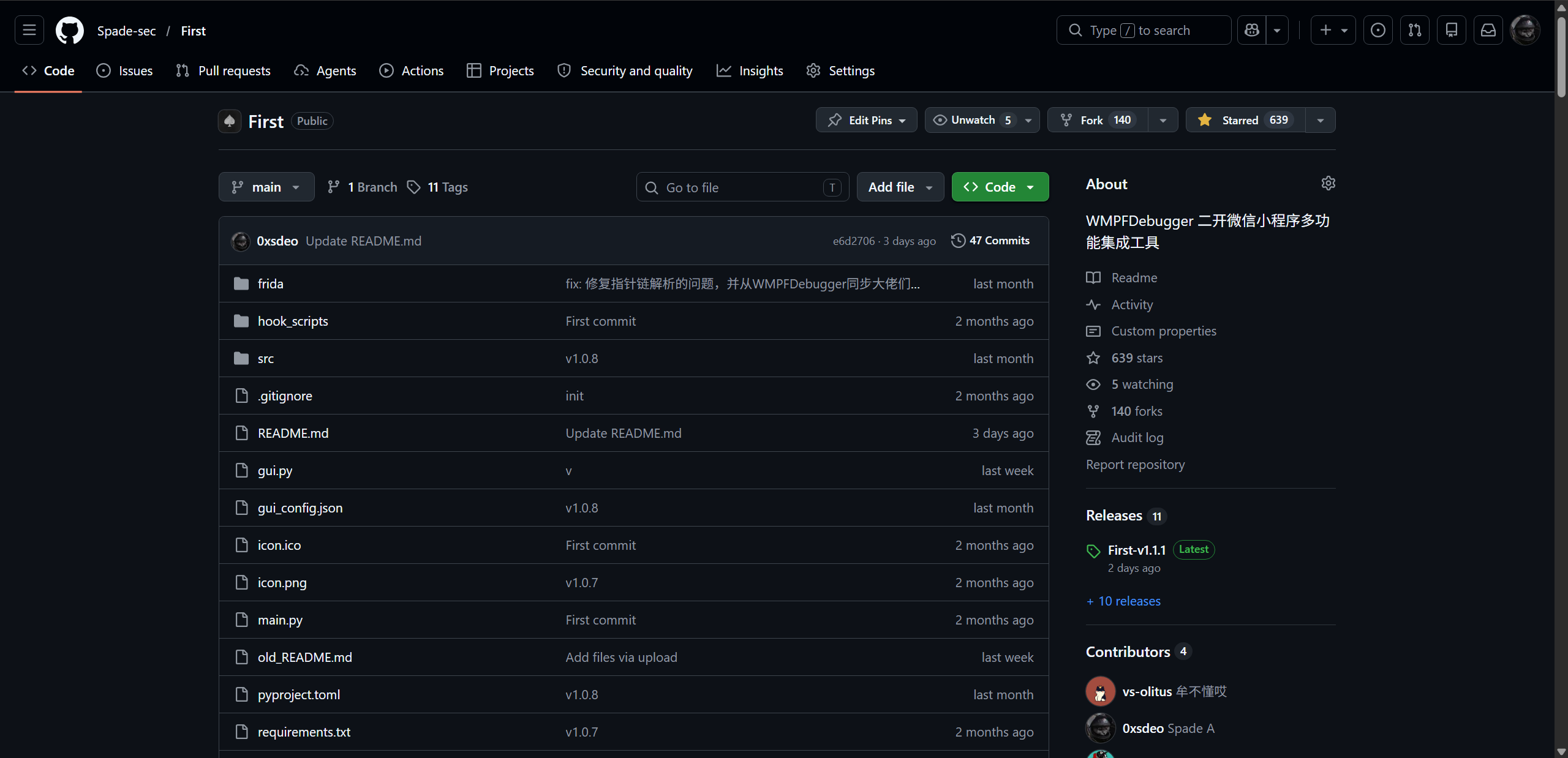Image resolution: width=1568 pixels, height=758 pixels.
Task: Open the Copilot chat icon
Action: tap(1252, 30)
